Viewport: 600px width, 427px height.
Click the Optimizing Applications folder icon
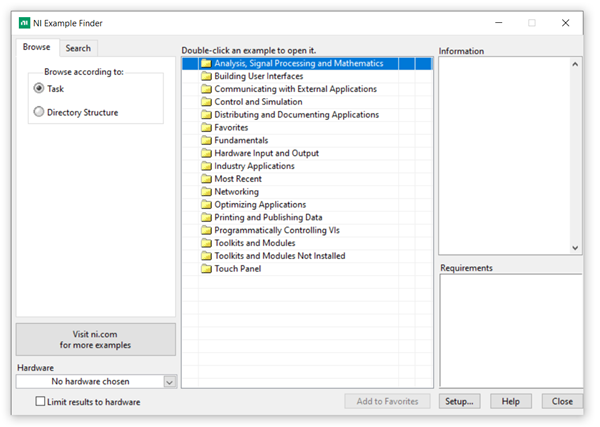coord(206,204)
